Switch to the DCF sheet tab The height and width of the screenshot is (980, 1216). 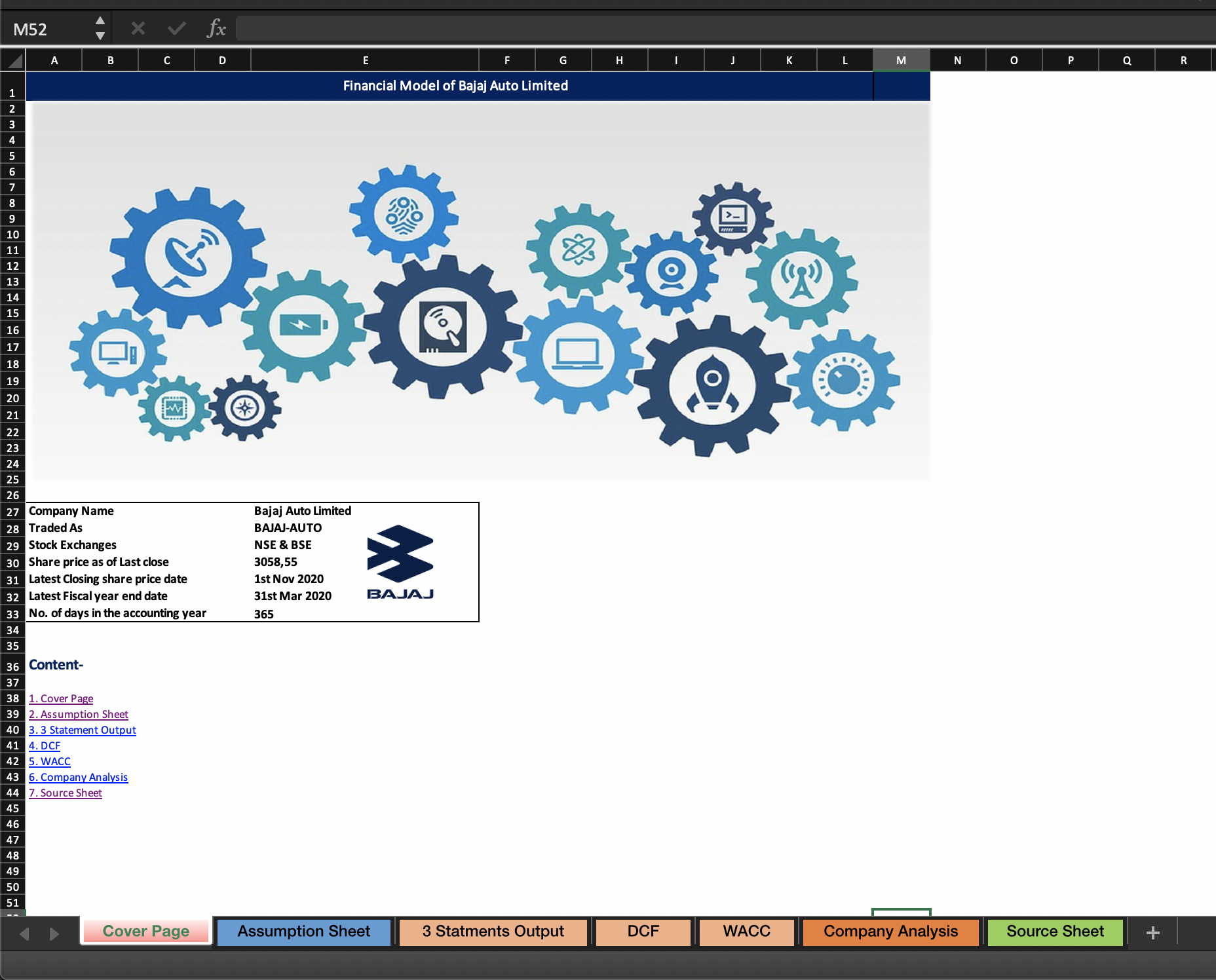pos(643,931)
